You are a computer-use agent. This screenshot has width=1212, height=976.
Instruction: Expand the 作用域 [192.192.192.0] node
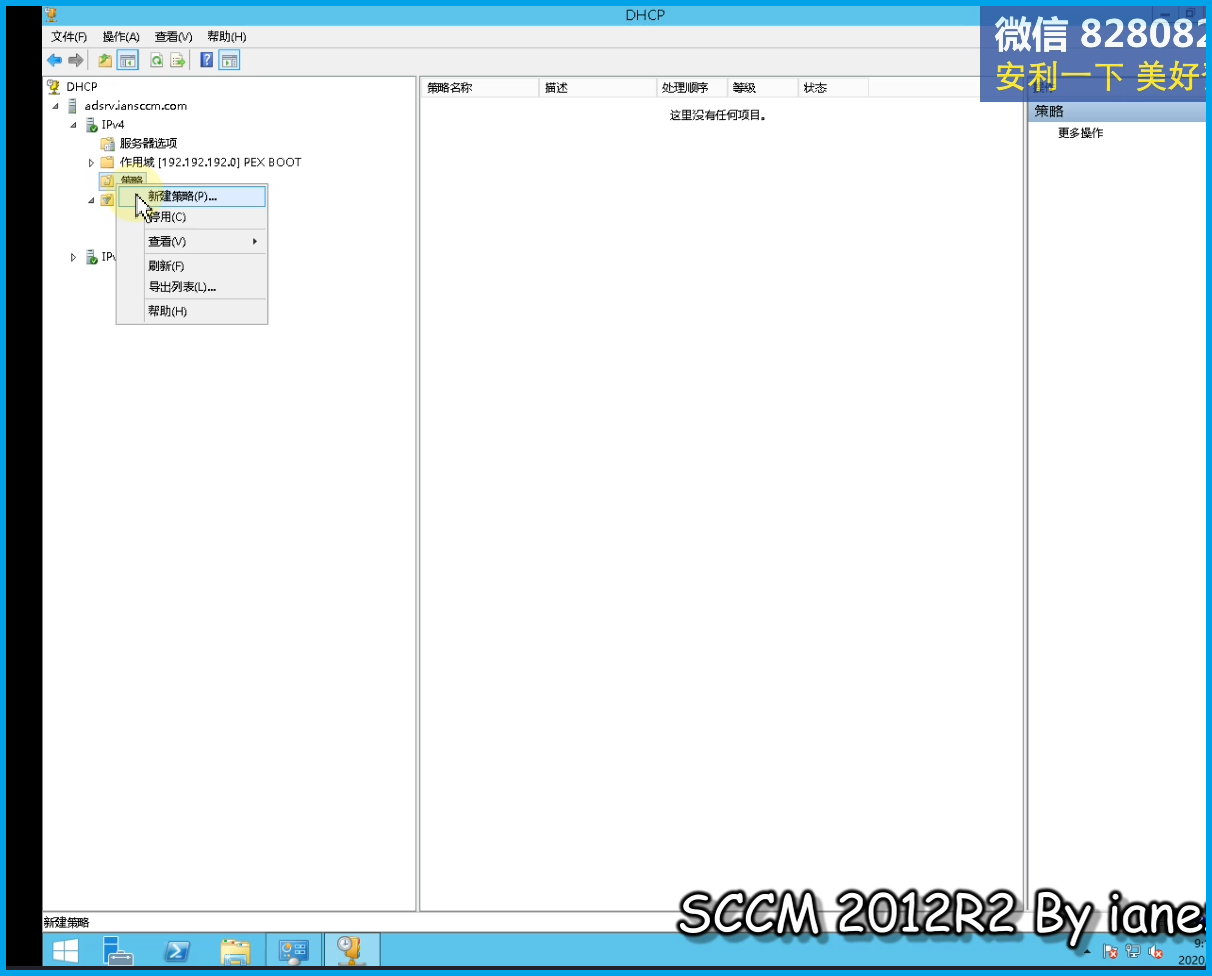(91, 163)
